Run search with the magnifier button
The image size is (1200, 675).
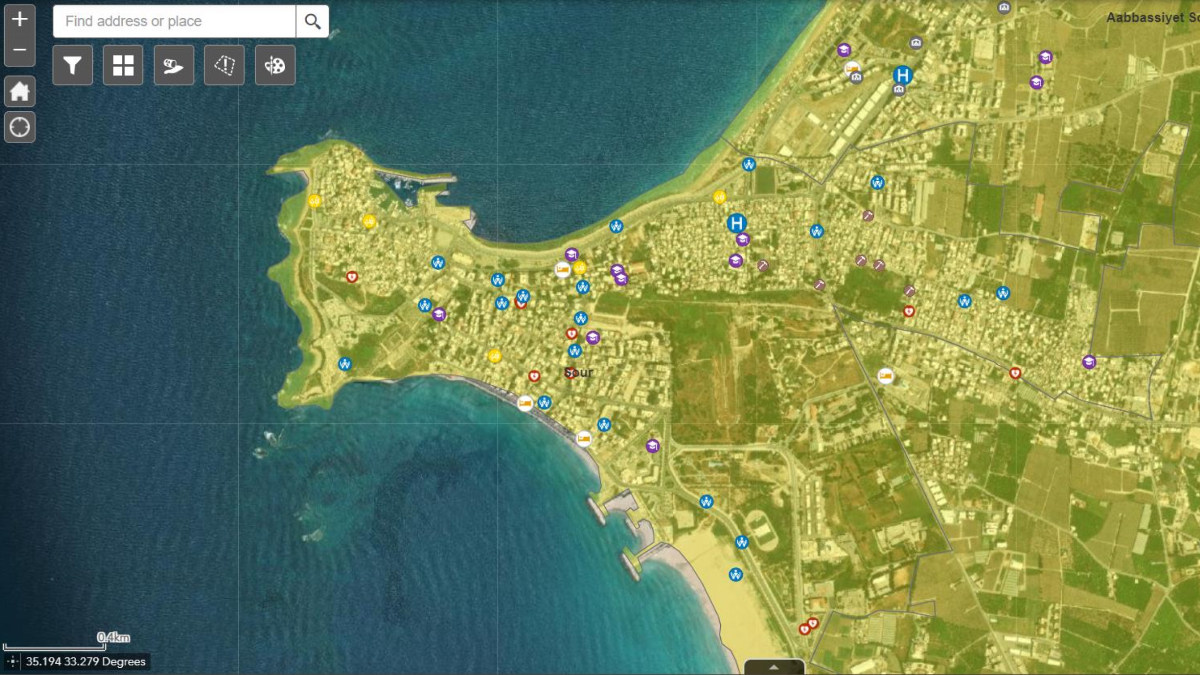(313, 21)
